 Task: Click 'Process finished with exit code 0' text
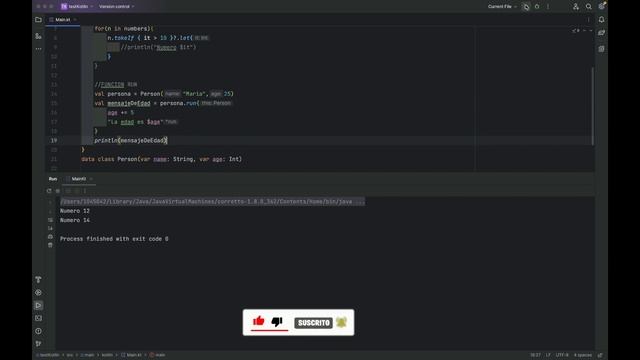coord(114,239)
